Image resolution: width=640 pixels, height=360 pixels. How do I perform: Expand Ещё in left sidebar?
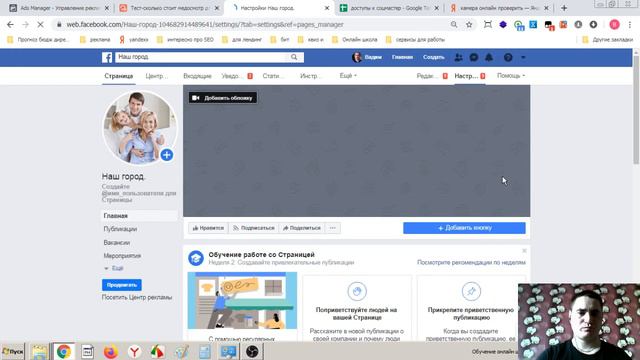(114, 268)
